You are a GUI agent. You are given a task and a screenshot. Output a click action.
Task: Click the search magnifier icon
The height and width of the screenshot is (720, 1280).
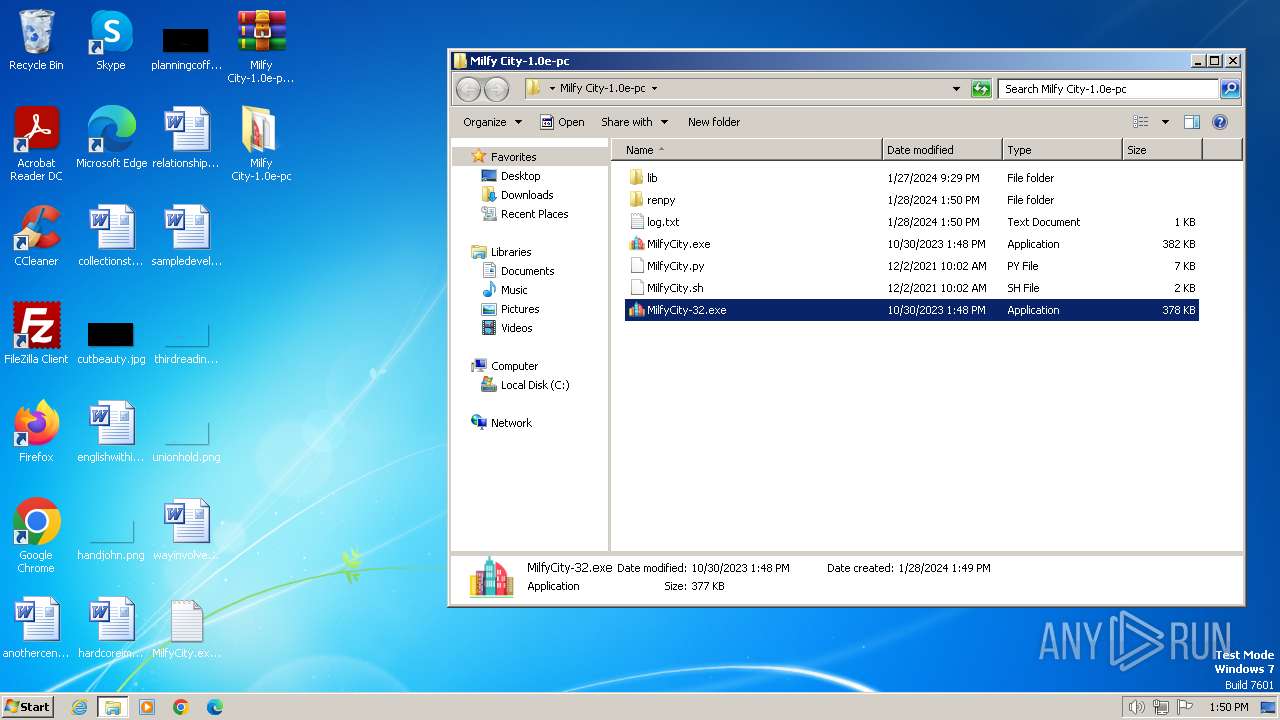coord(1230,89)
